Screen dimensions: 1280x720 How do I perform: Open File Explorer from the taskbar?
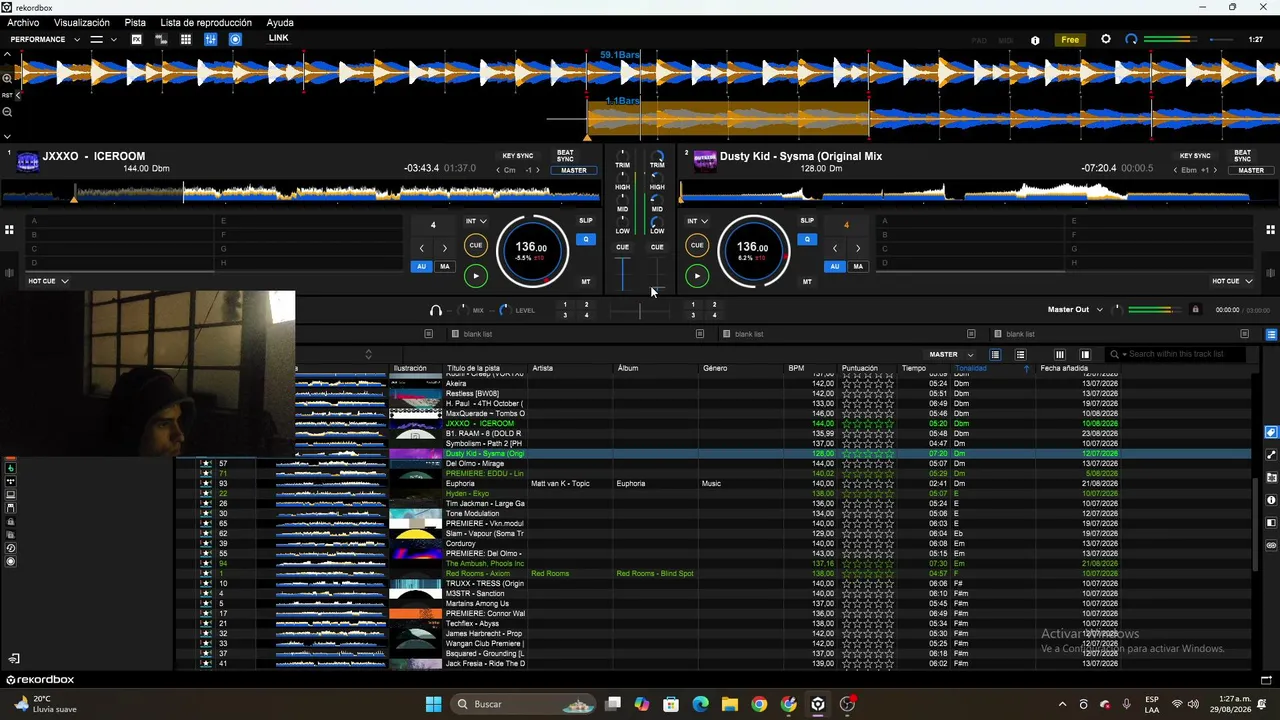pos(730,704)
